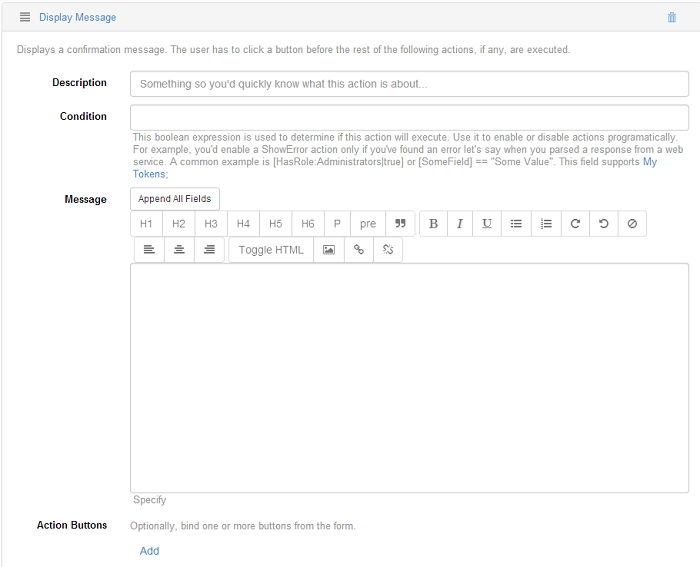700x567 pixels.
Task: Center align the message text
Action: [179, 250]
